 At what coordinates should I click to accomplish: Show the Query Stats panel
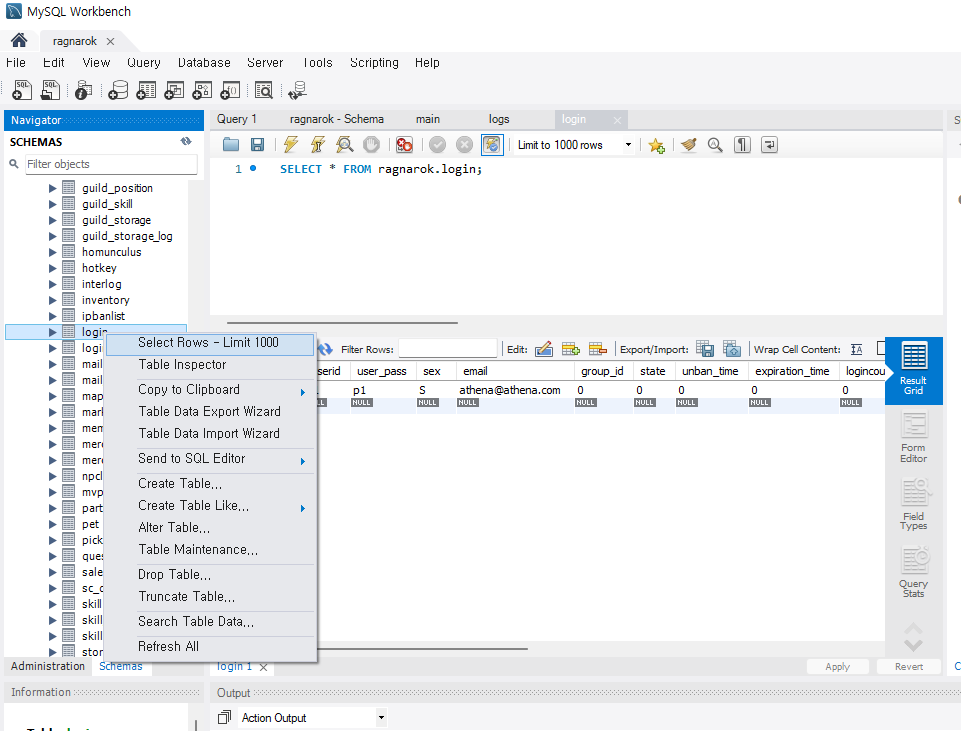[x=913, y=572]
